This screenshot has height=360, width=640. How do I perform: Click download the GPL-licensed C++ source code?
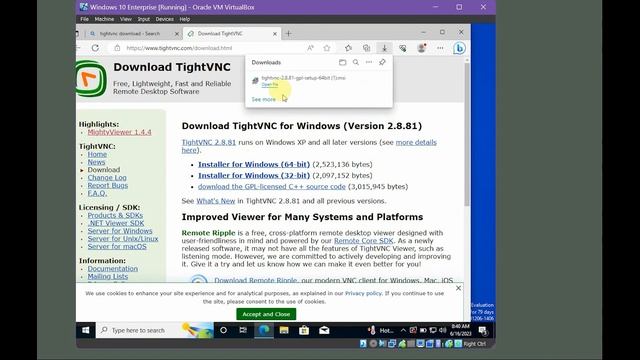[x=272, y=187]
